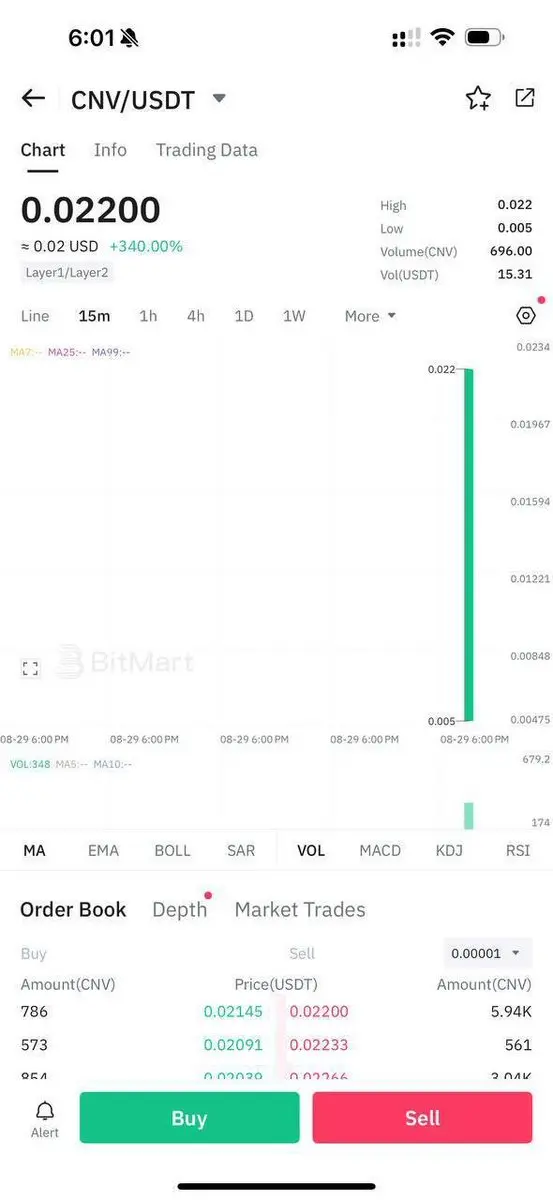Select the green candlestick on chart

point(467,545)
